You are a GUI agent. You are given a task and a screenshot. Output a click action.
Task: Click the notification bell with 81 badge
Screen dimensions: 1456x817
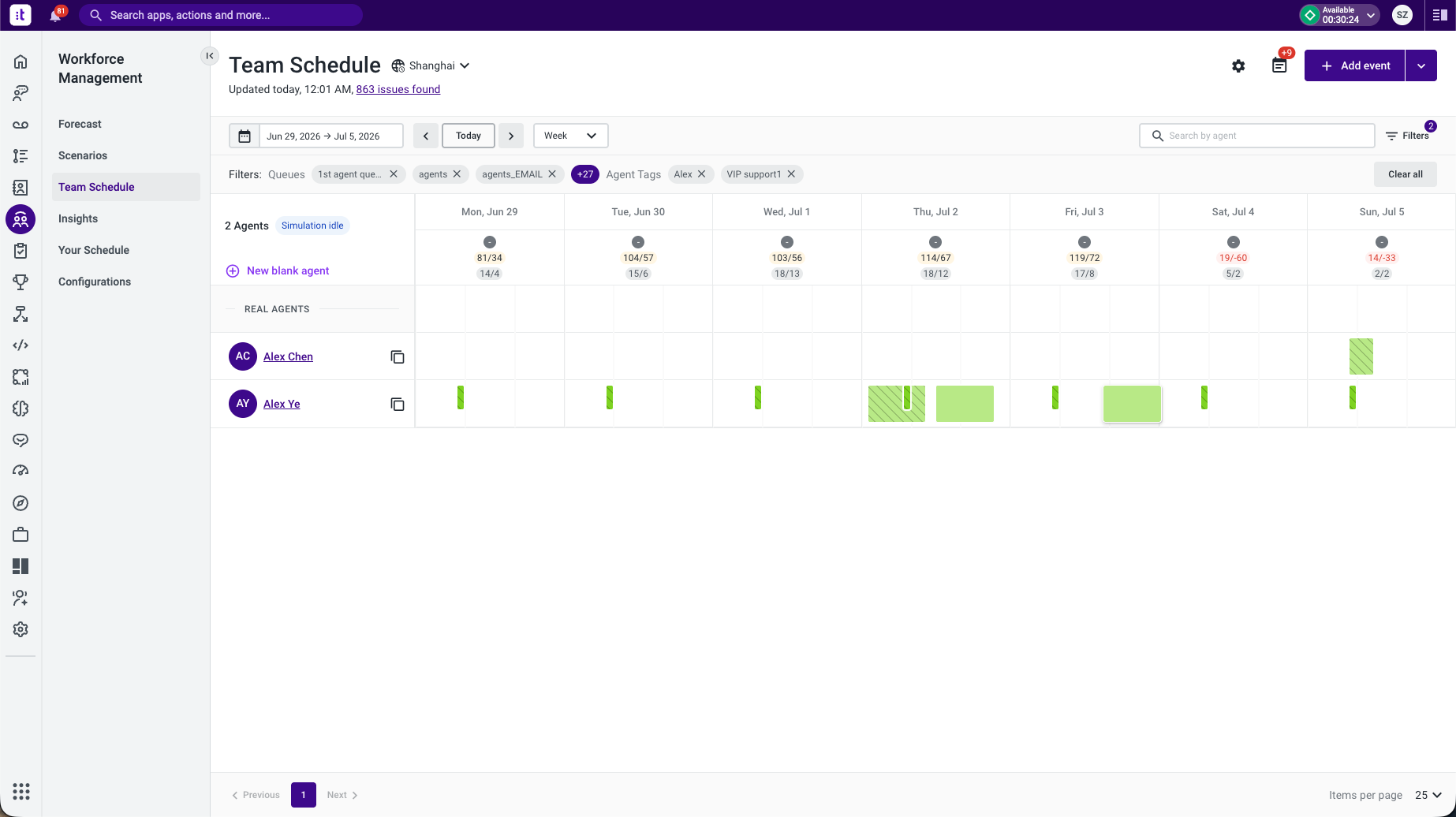pos(55,15)
